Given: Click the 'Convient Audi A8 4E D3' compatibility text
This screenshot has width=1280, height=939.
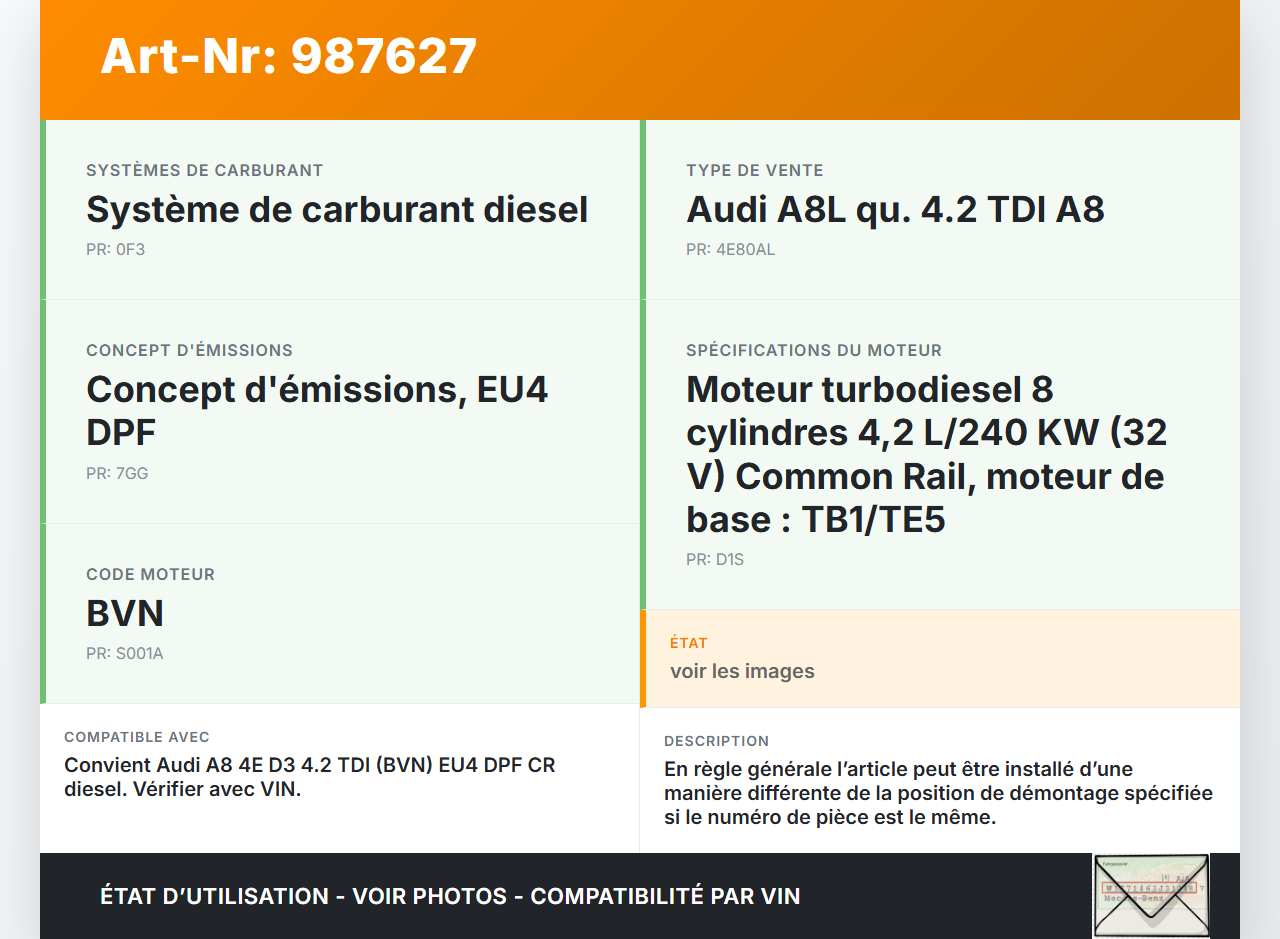Looking at the screenshot, I should pos(310,777).
